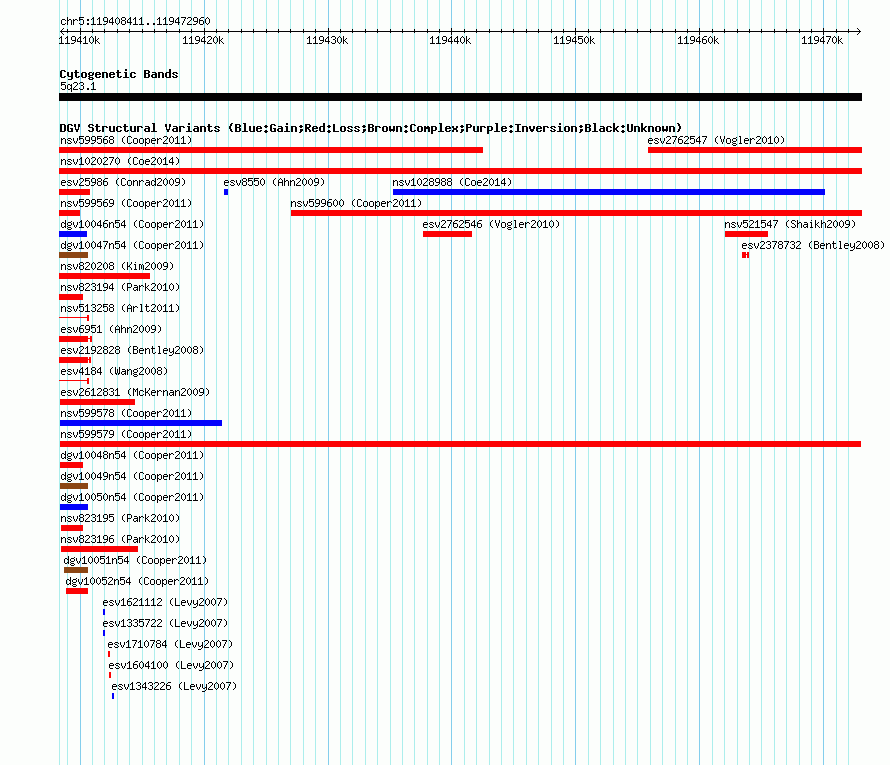890x765 pixels.
Task: Click chr5:119408411..119472960 coordinates text
Action: (135, 21)
